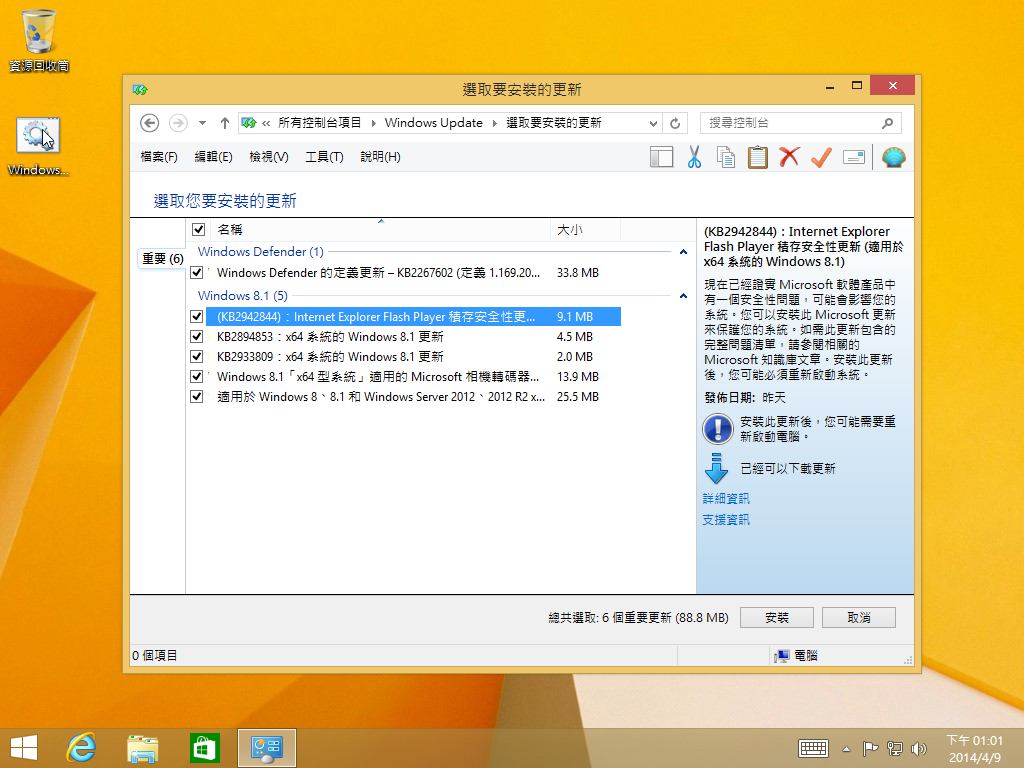Open the 工具(T) menu
This screenshot has height=768, width=1024.
pyautogui.click(x=324, y=157)
